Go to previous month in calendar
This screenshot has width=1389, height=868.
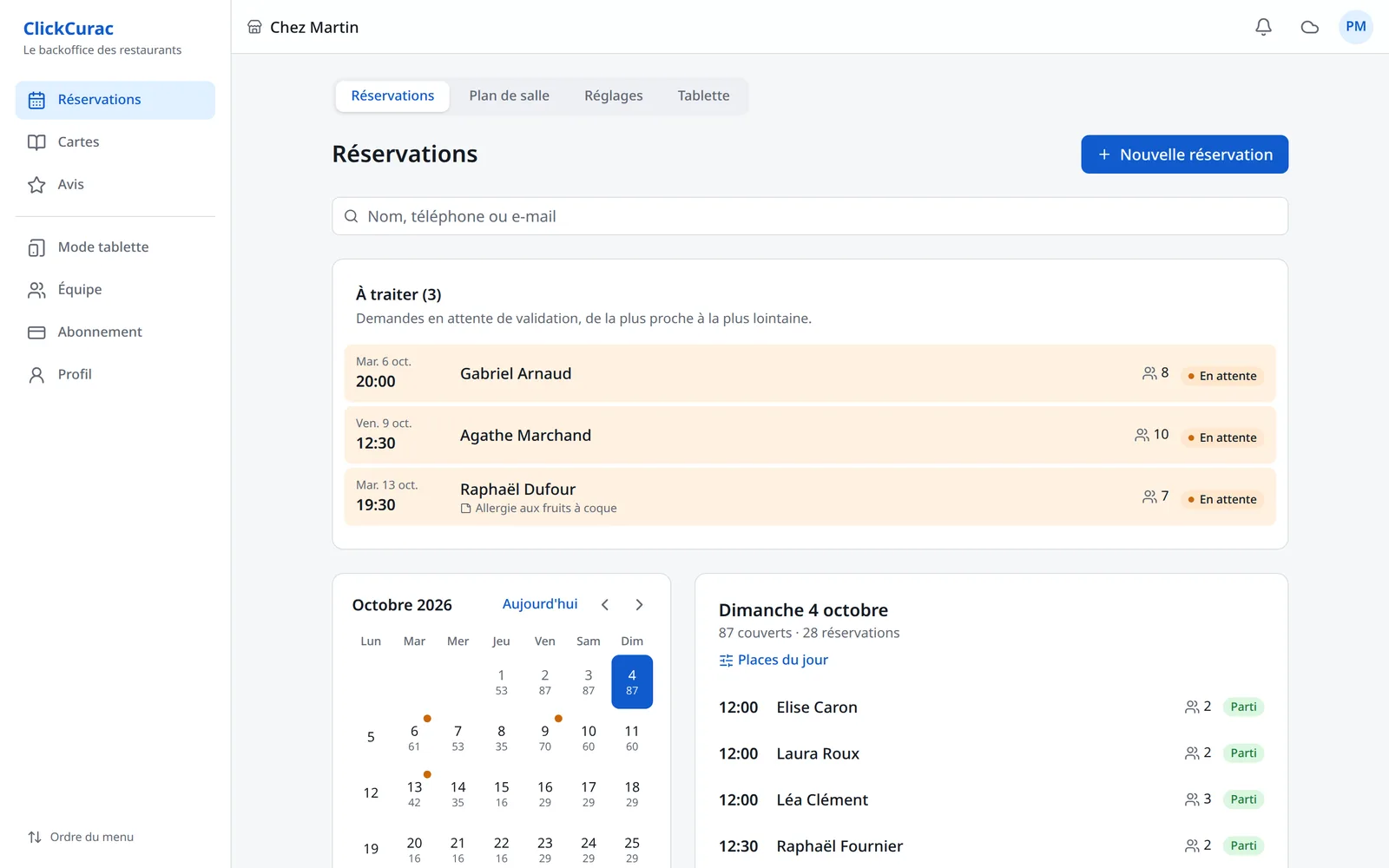[x=605, y=605]
